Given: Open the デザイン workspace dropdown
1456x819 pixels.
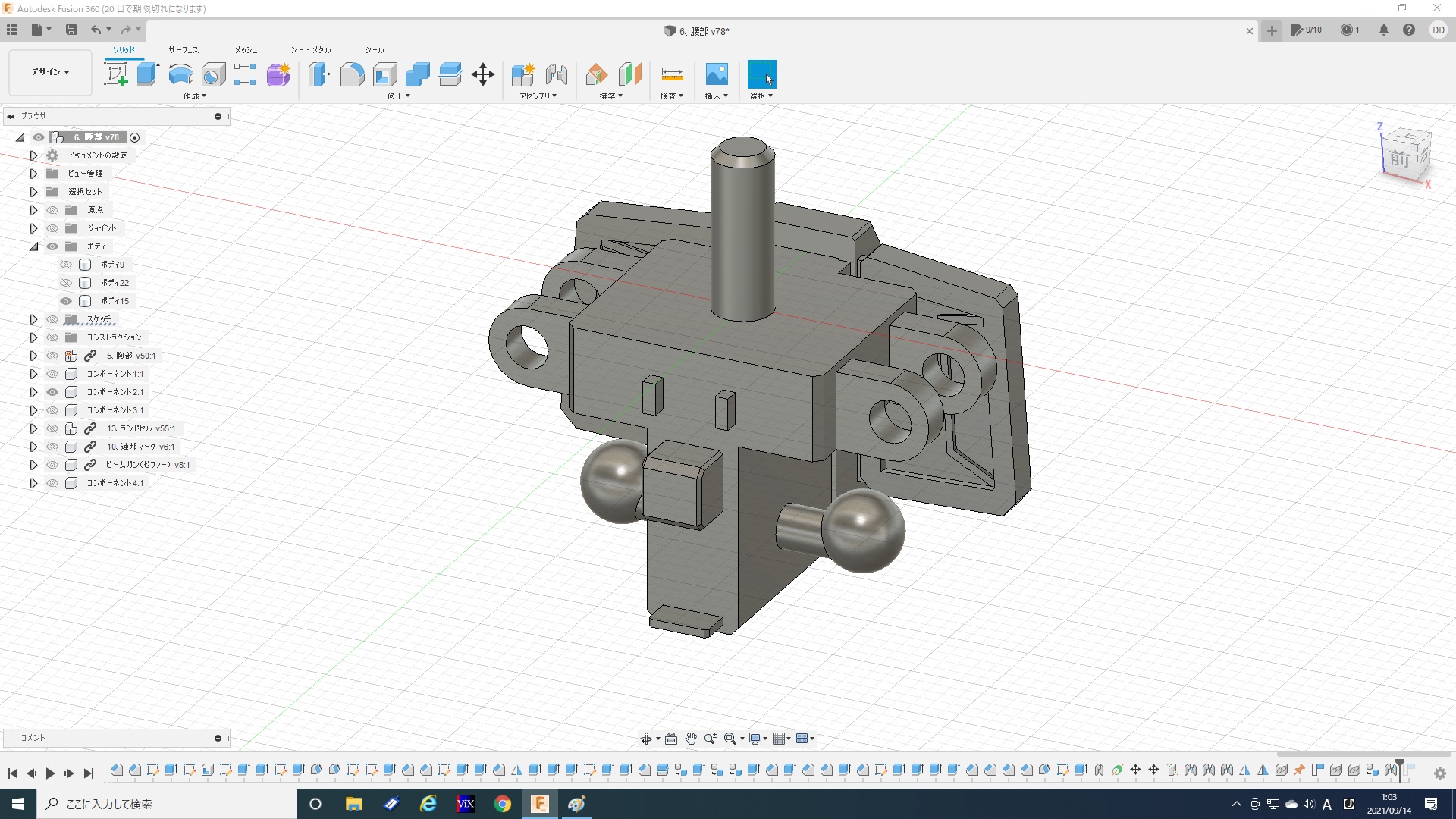Looking at the screenshot, I should click(50, 72).
